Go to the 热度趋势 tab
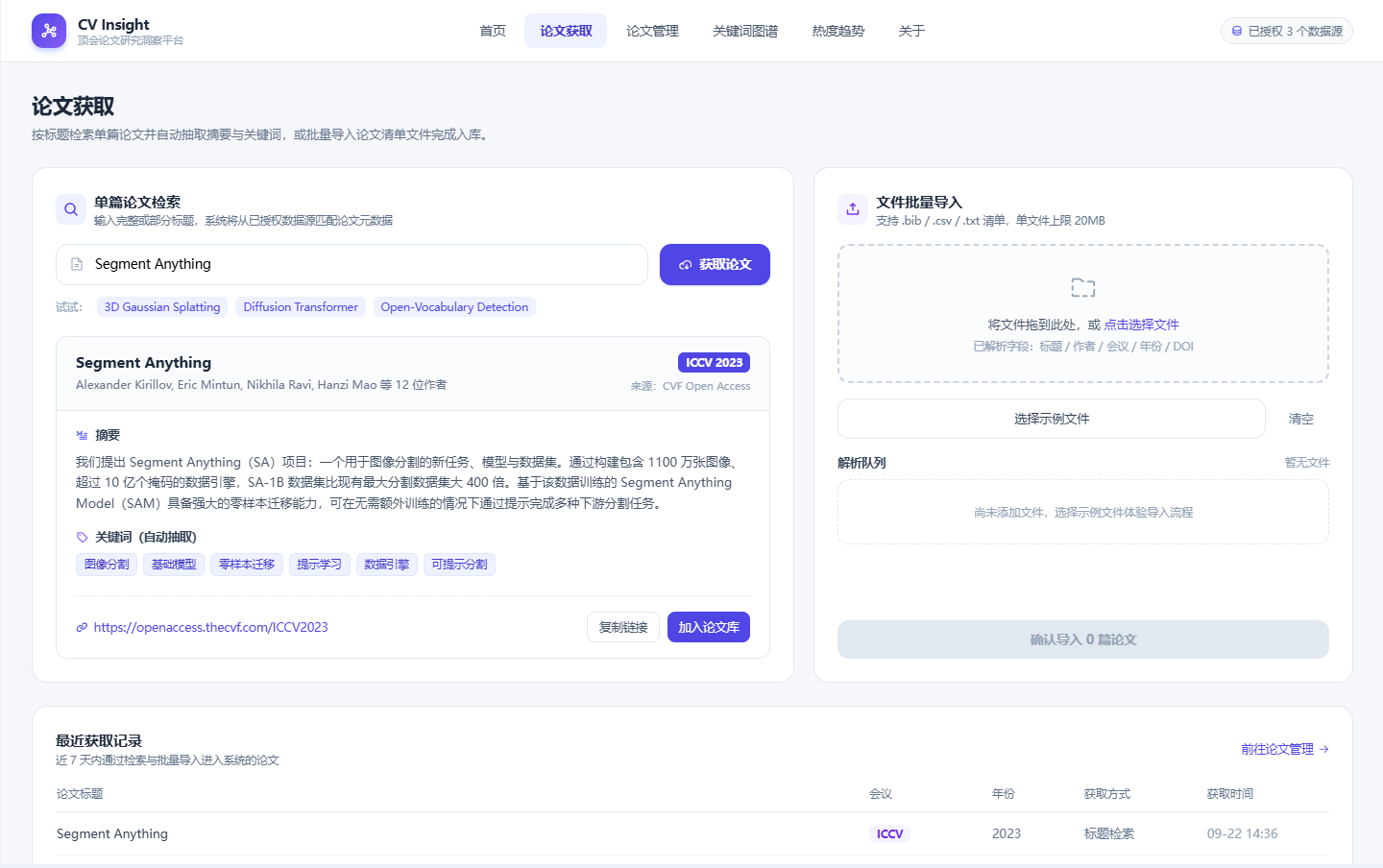Image resolution: width=1383 pixels, height=868 pixels. (838, 31)
